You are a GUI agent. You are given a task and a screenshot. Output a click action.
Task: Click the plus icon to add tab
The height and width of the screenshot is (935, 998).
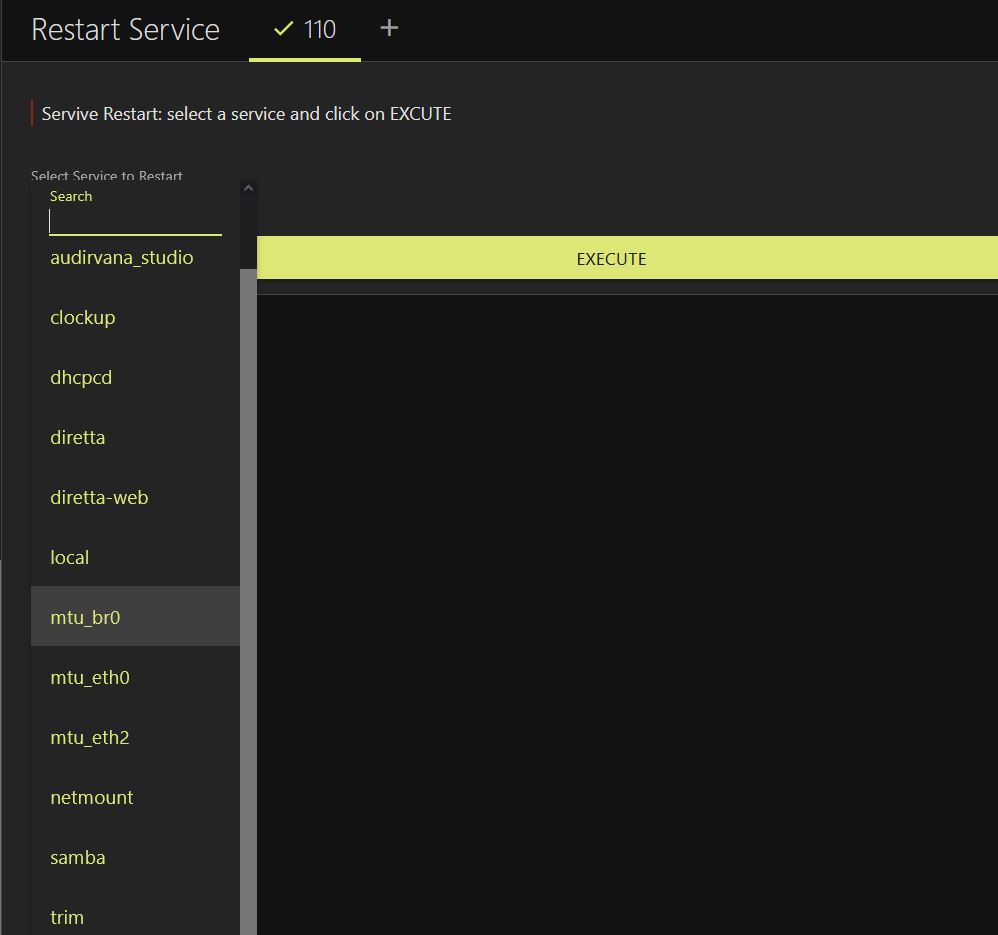(389, 29)
